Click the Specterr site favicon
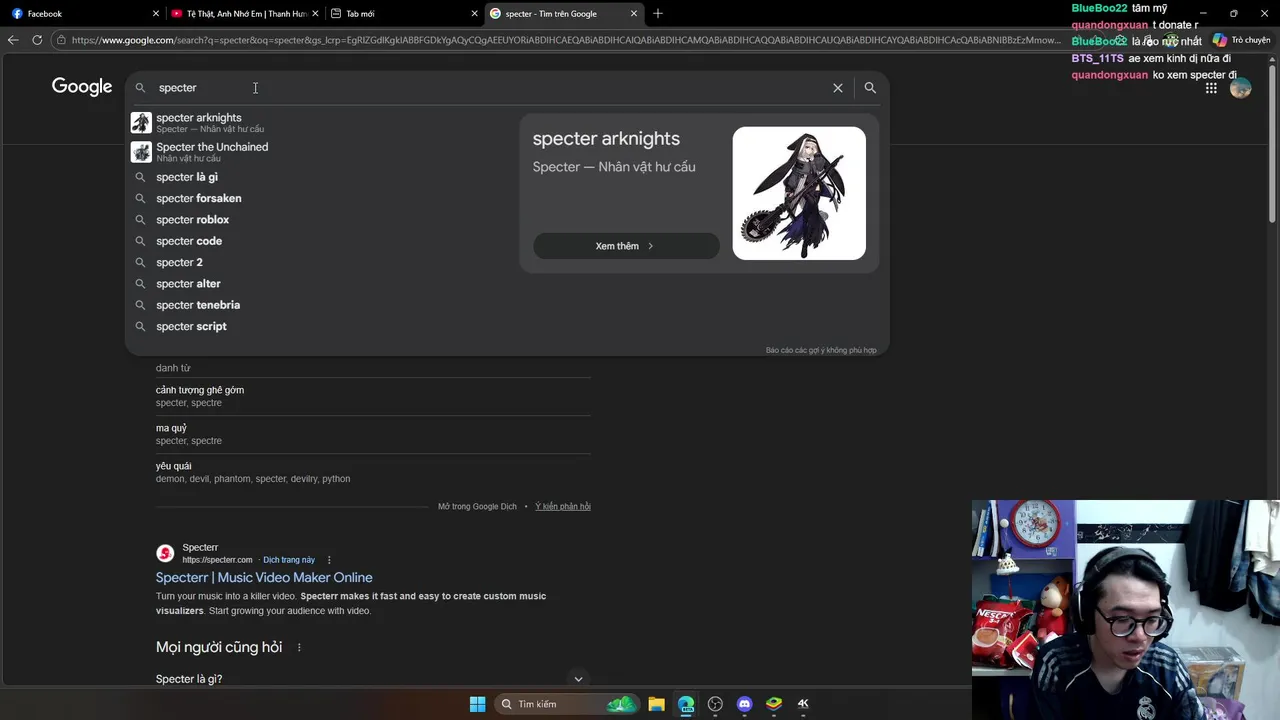Image resolution: width=1280 pixels, height=720 pixels. click(165, 553)
